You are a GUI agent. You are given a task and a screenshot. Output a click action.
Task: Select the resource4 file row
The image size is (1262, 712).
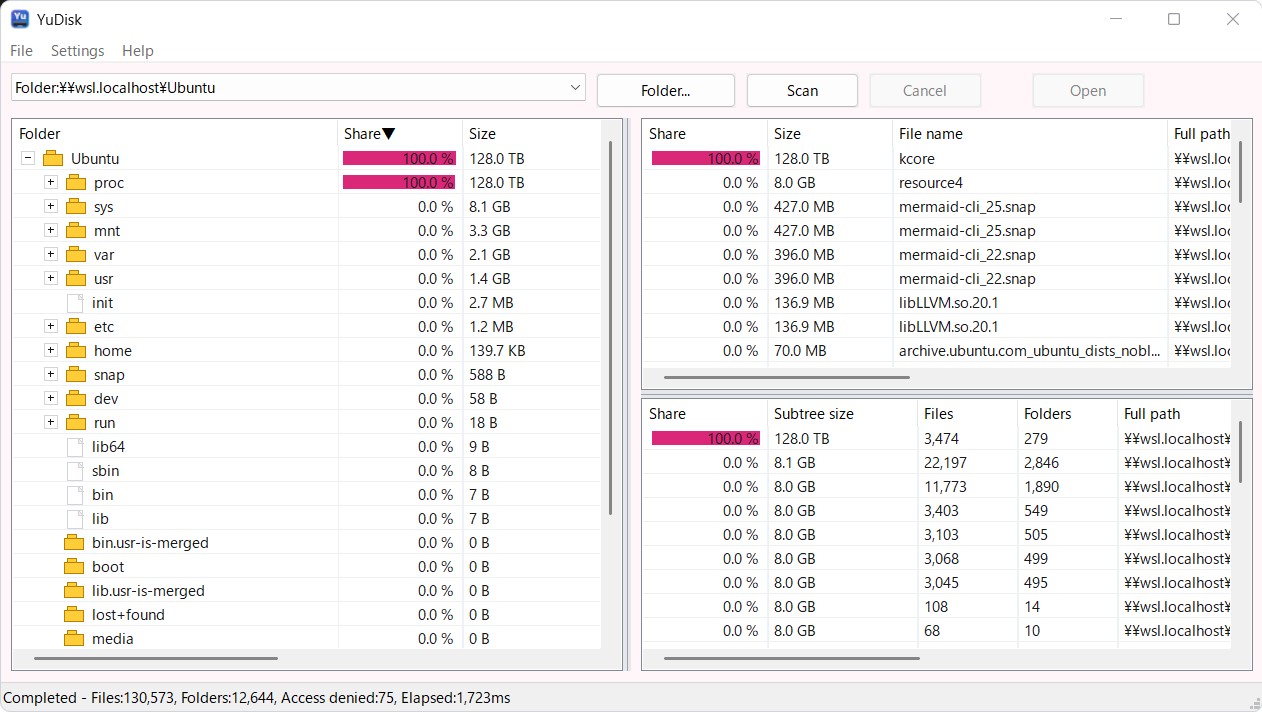(936, 182)
